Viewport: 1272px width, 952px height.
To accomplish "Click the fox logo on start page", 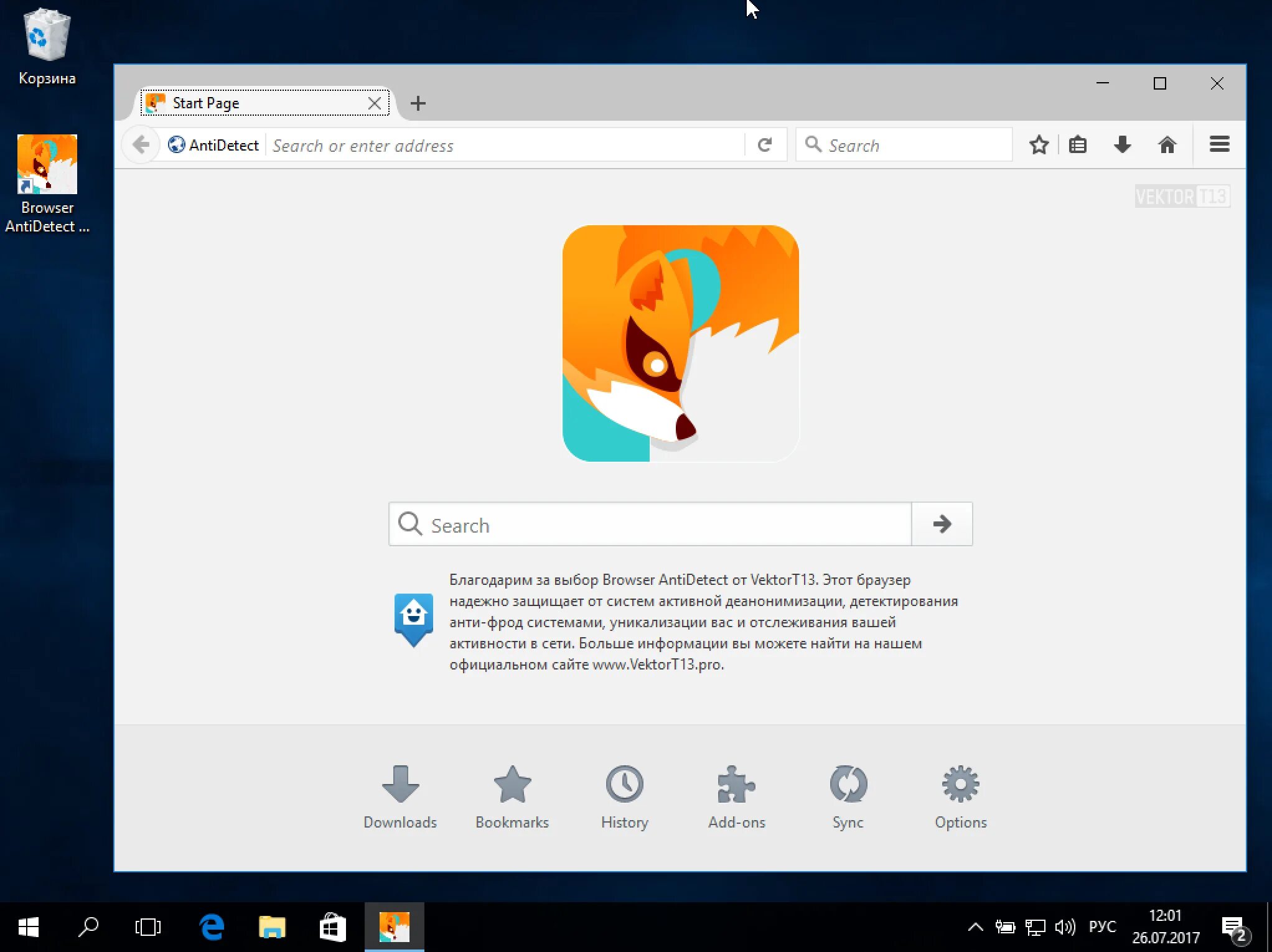I will pyautogui.click(x=680, y=343).
